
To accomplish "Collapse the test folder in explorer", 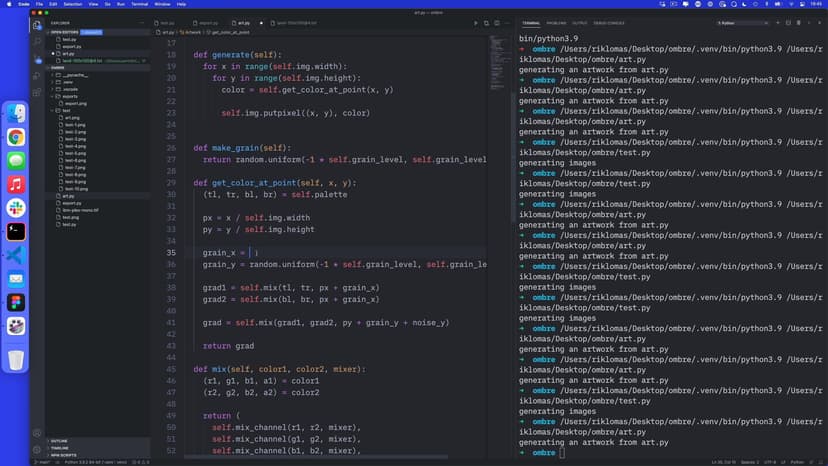I will tap(66, 110).
